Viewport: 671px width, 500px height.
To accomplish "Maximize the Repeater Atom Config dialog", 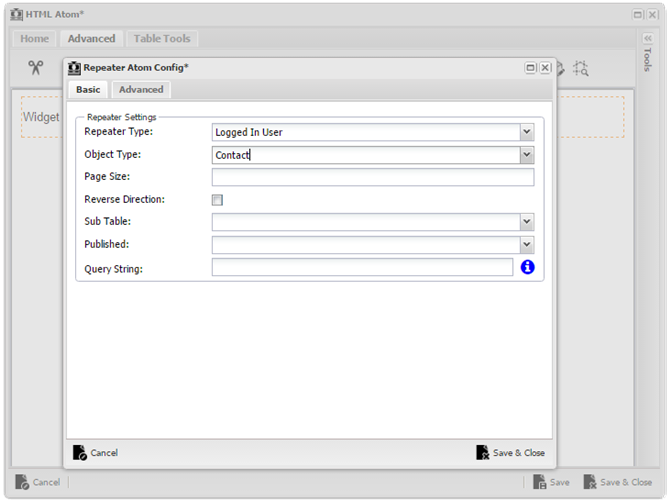I will (530, 68).
